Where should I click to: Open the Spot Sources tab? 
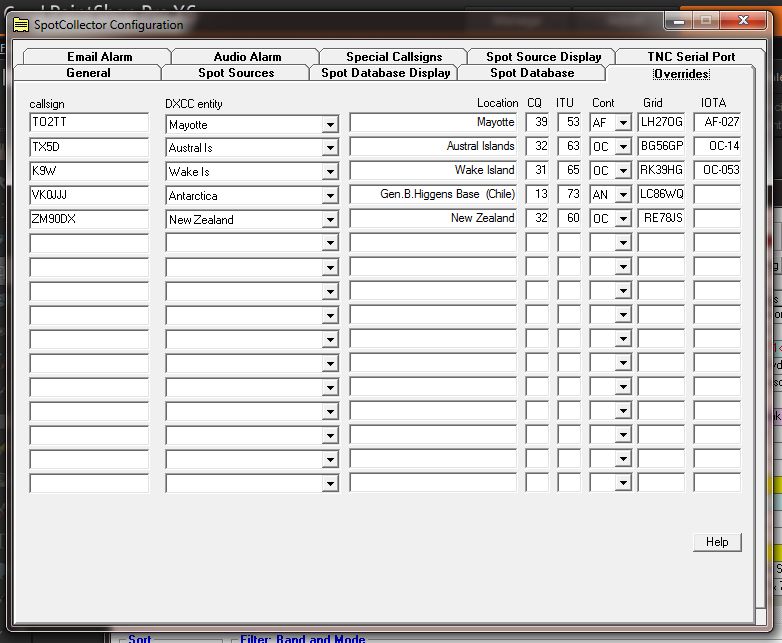tap(235, 73)
